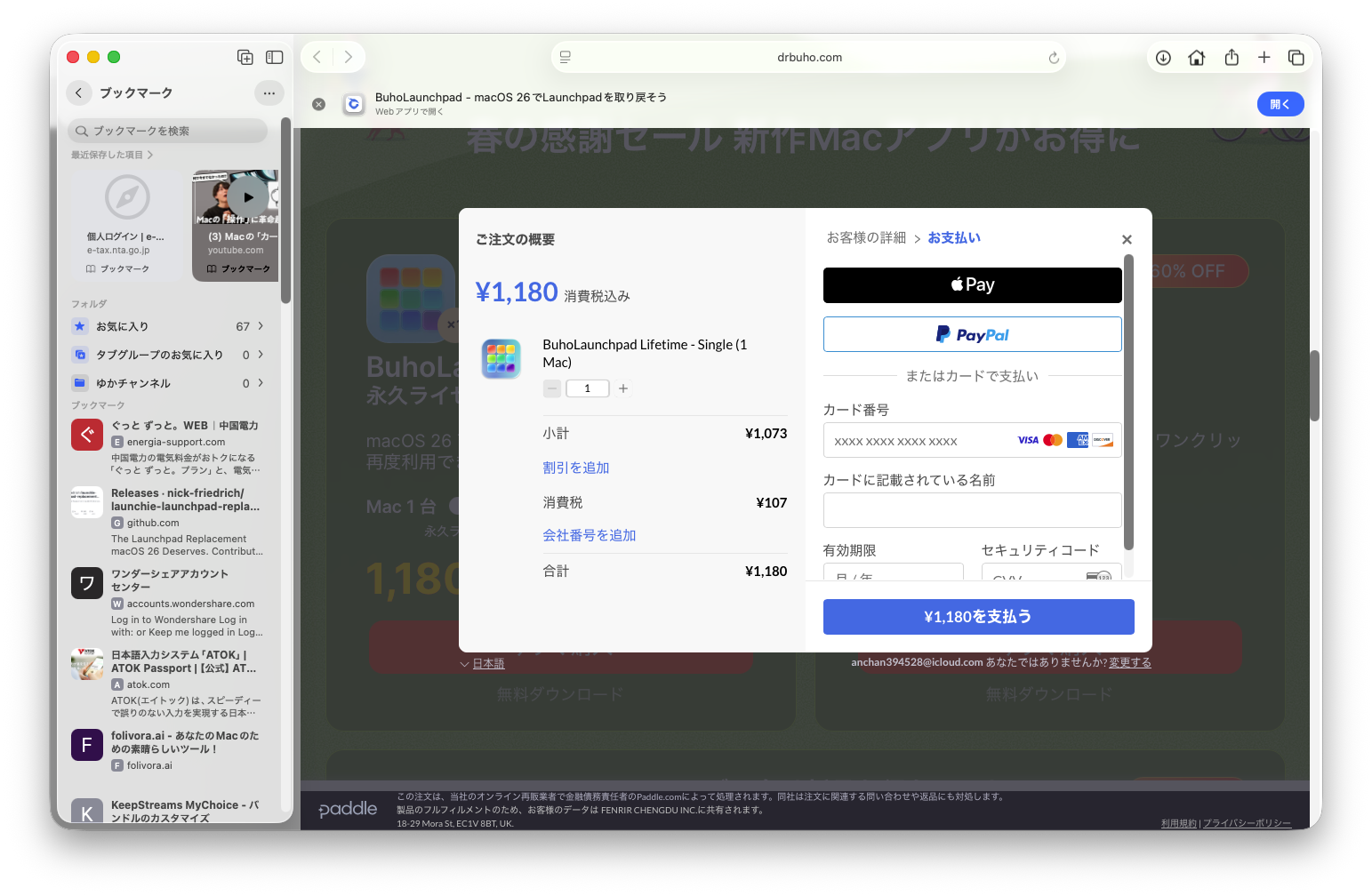Open a new tab with plus icon
This screenshot has width=1372, height=896.
click(1264, 58)
